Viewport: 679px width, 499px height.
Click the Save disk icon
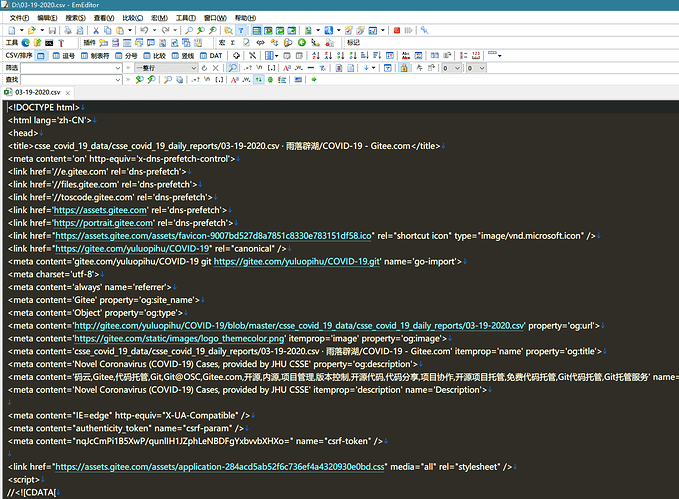(52, 31)
